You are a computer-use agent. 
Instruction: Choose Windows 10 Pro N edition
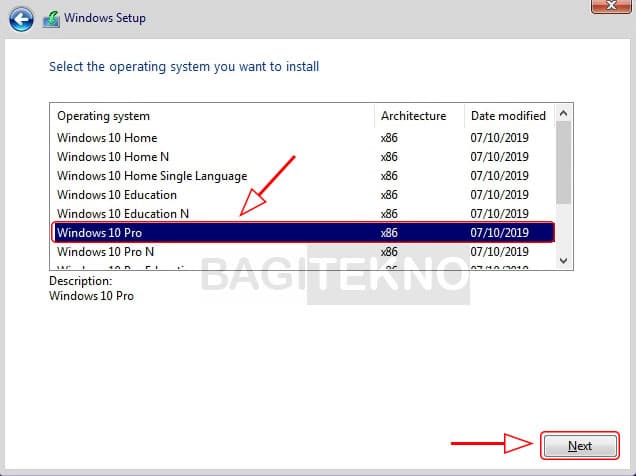point(302,252)
